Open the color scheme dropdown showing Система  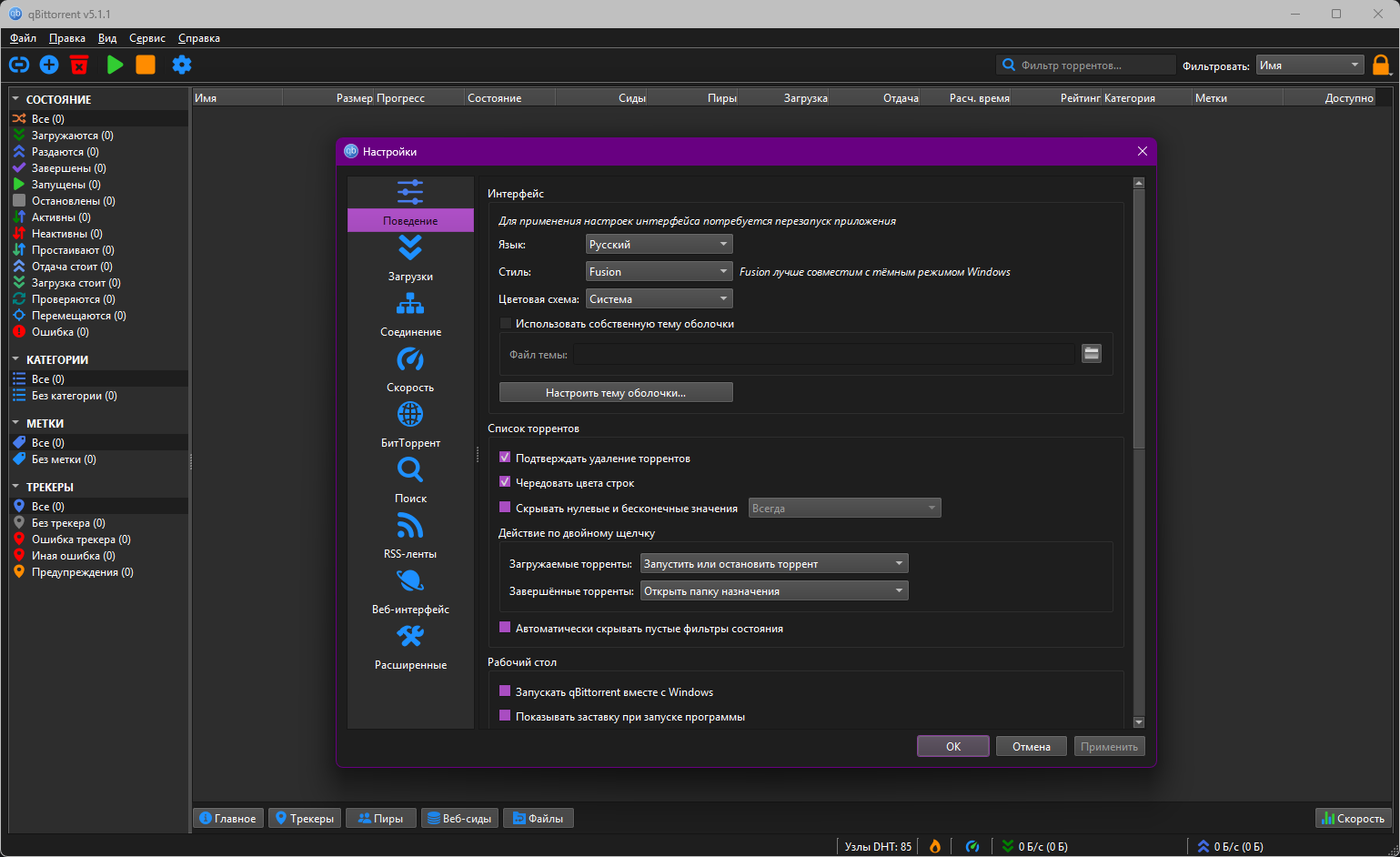[660, 298]
